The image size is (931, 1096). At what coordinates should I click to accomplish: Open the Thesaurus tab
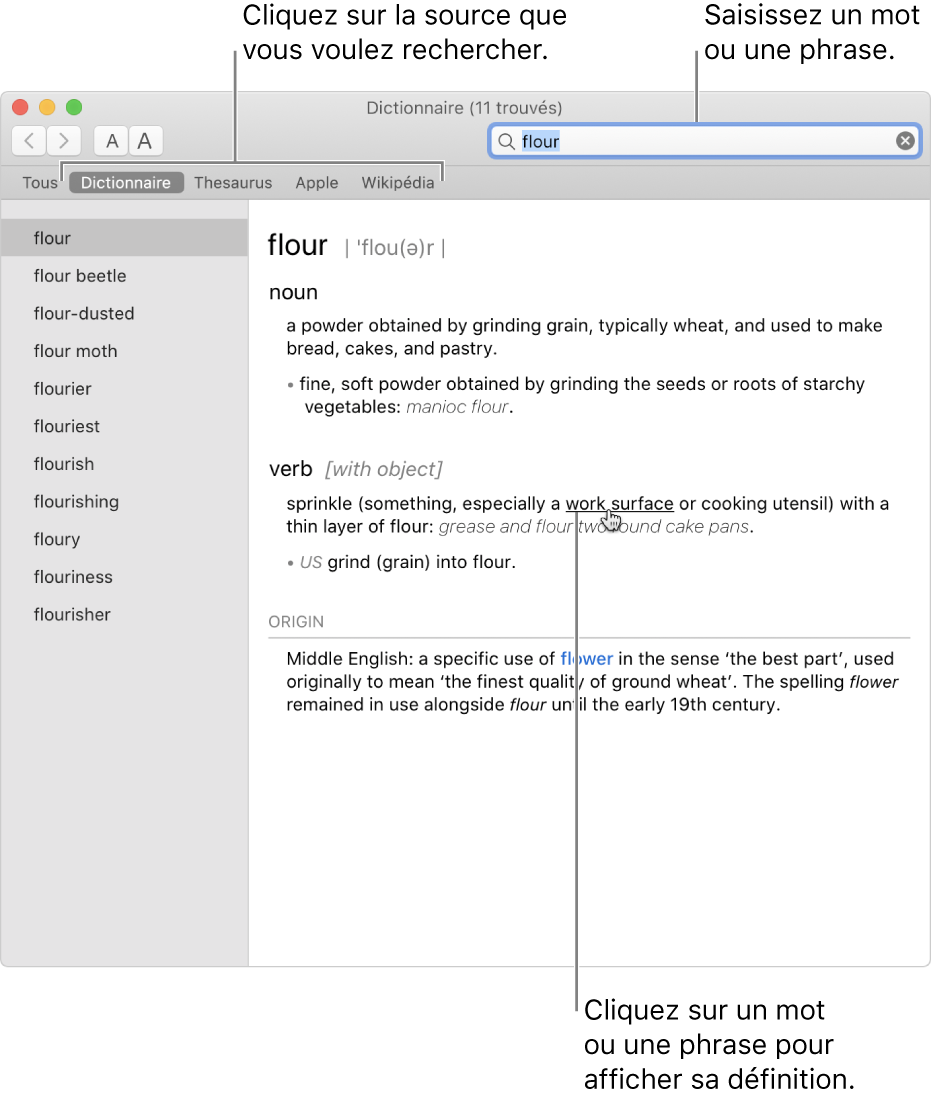(x=233, y=183)
